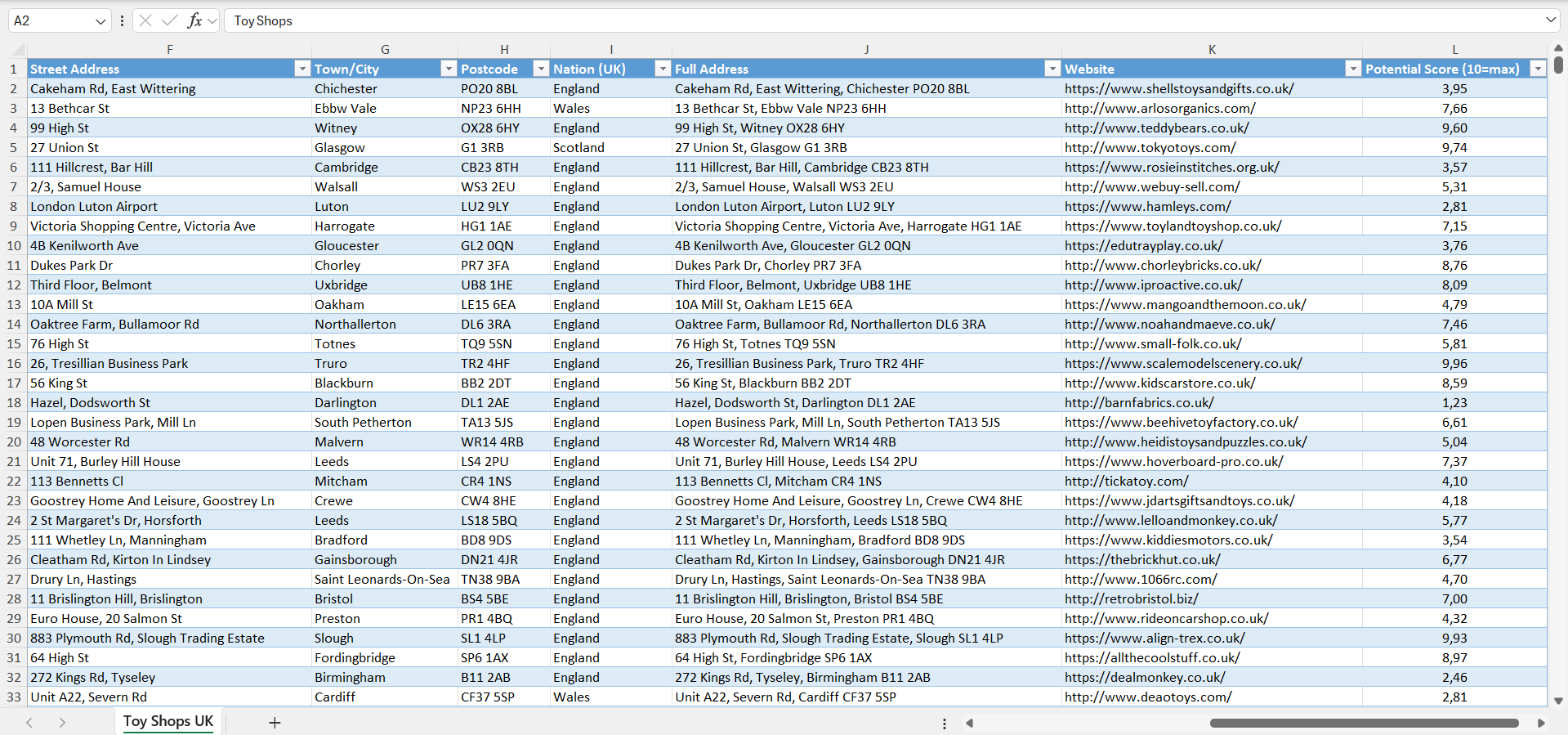Select column J header
This screenshot has height=735, width=1568.
pyautogui.click(x=867, y=50)
